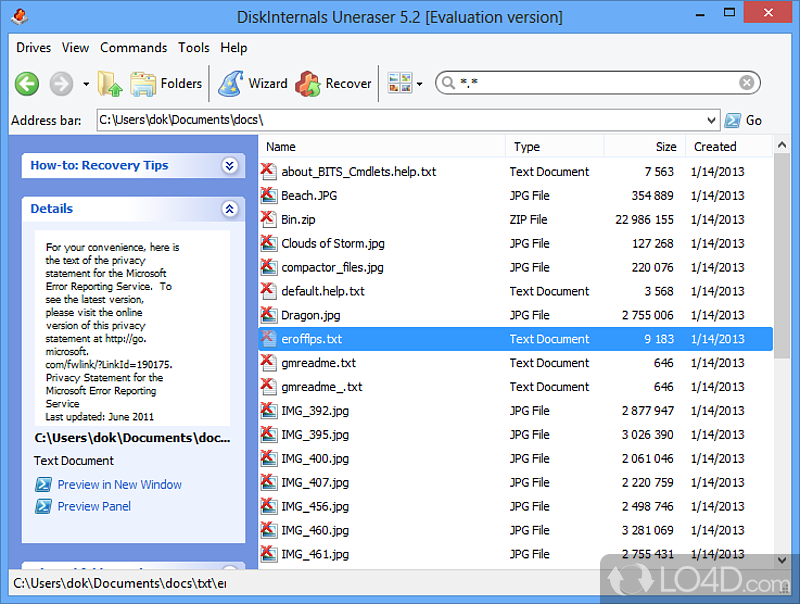Launch the recovery Wizard

click(x=253, y=84)
